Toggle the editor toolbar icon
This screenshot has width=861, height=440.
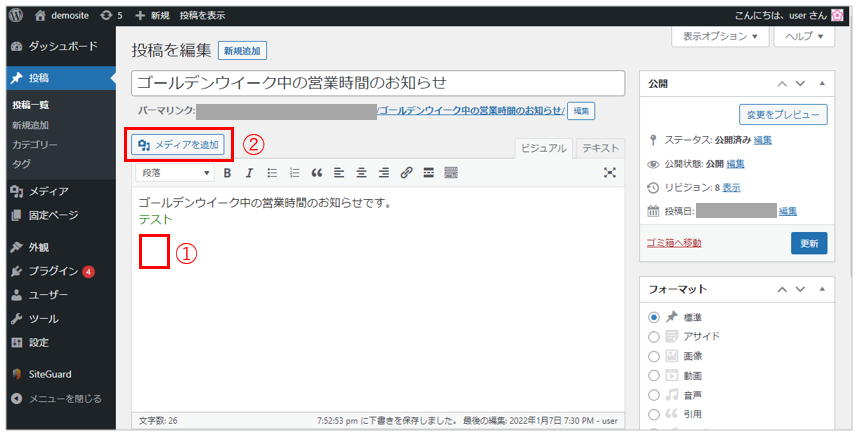point(451,173)
